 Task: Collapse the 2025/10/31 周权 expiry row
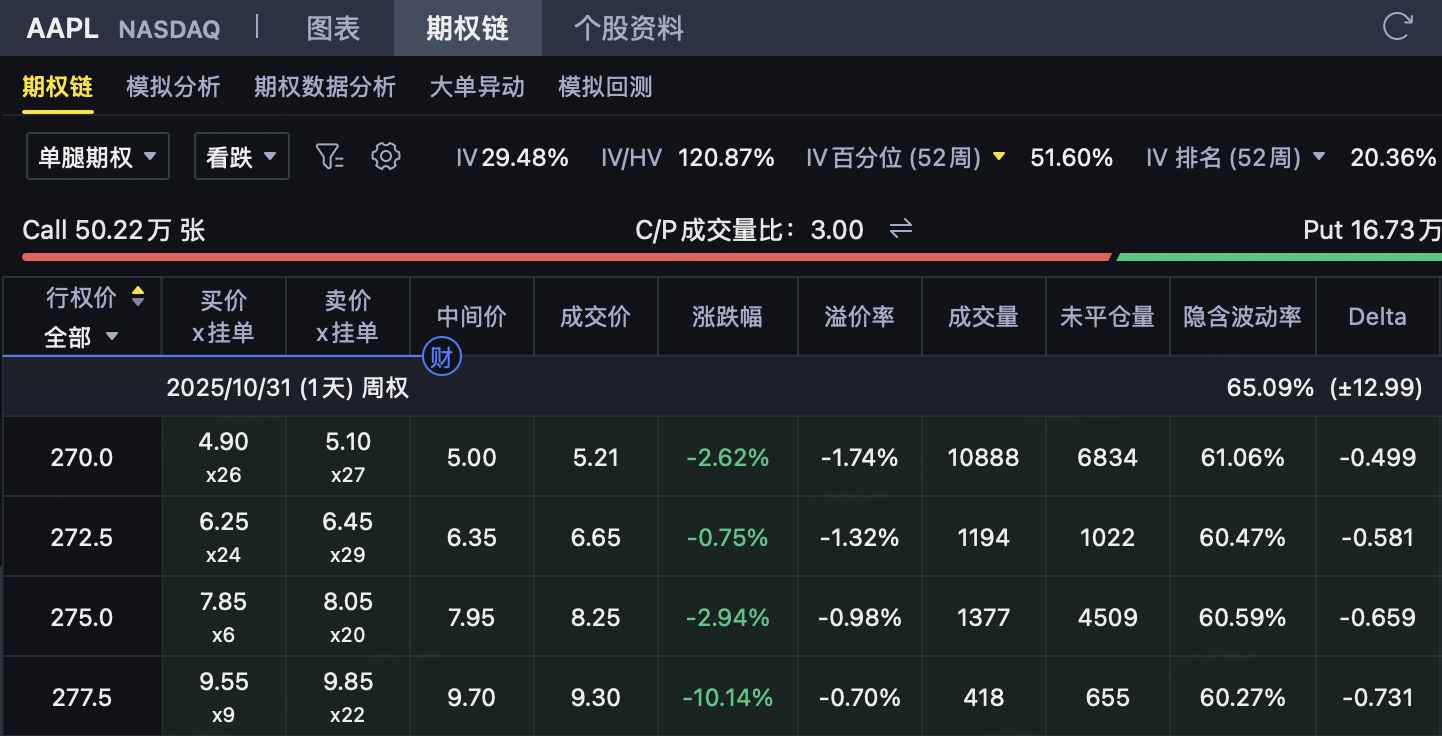tap(288, 388)
